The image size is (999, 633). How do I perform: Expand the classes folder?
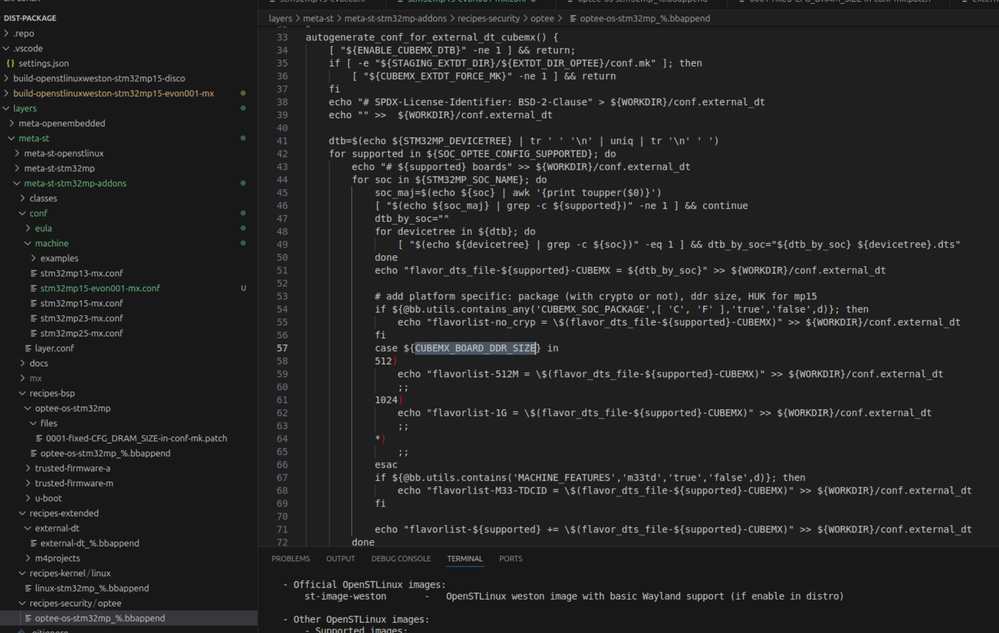pos(23,198)
